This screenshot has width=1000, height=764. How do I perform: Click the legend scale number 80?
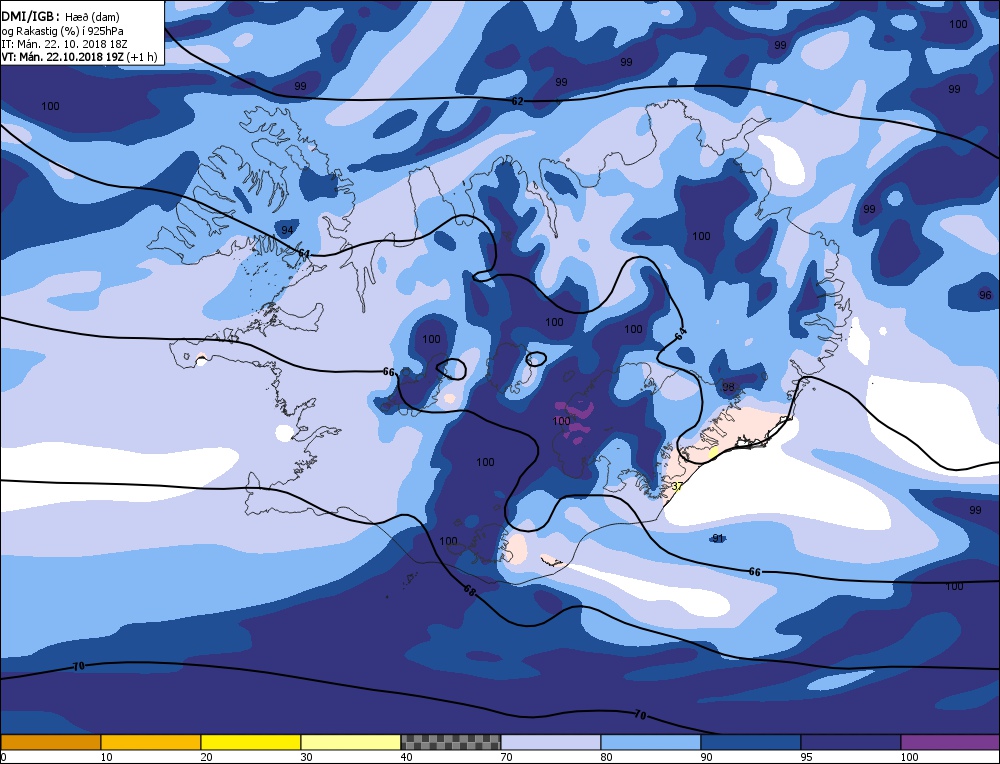(x=607, y=757)
